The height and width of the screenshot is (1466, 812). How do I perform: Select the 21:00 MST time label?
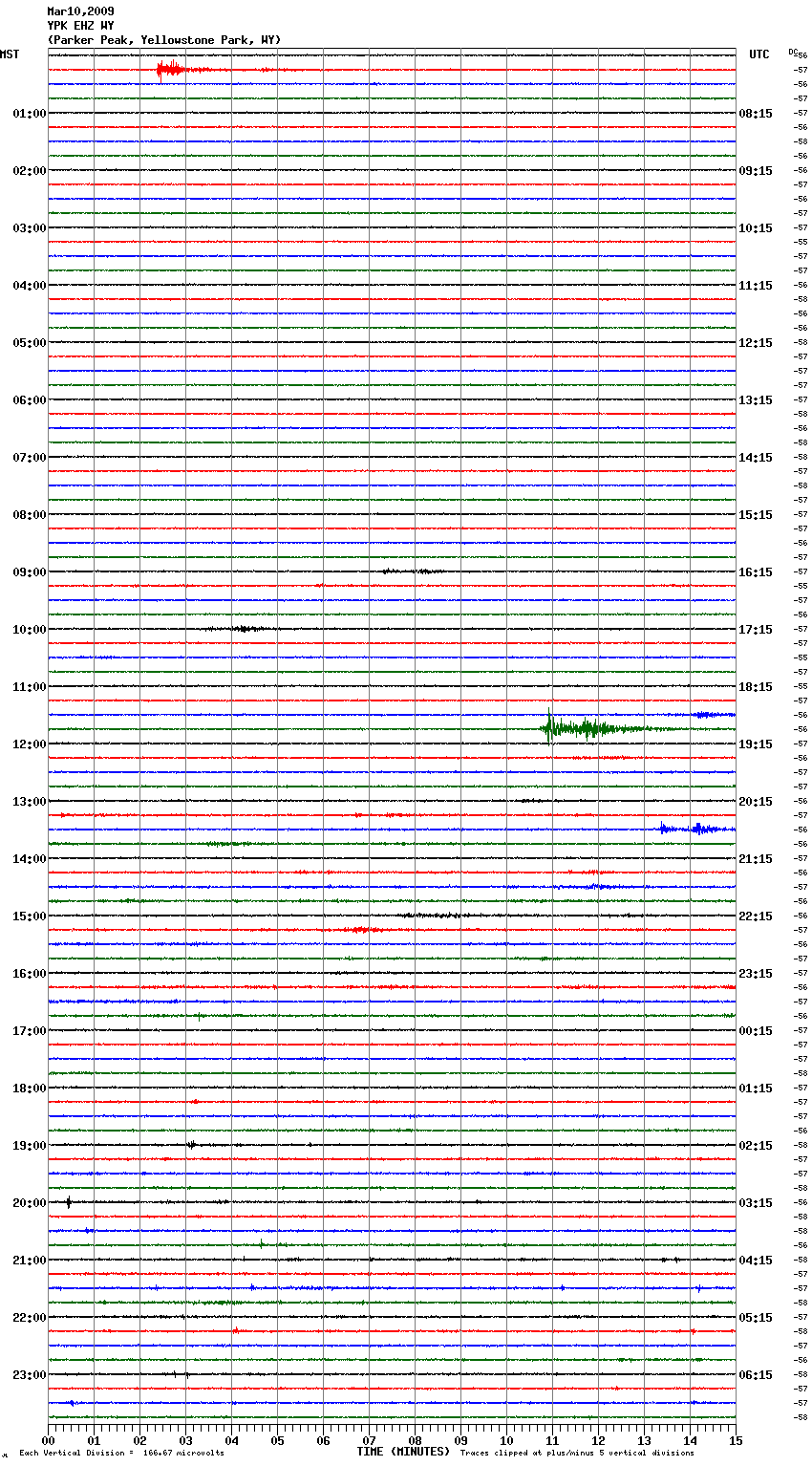[30, 1261]
